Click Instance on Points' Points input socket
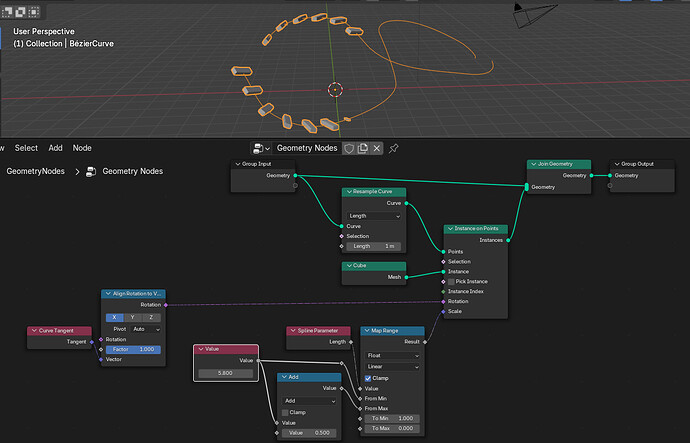This screenshot has height=443, width=690. tap(443, 252)
